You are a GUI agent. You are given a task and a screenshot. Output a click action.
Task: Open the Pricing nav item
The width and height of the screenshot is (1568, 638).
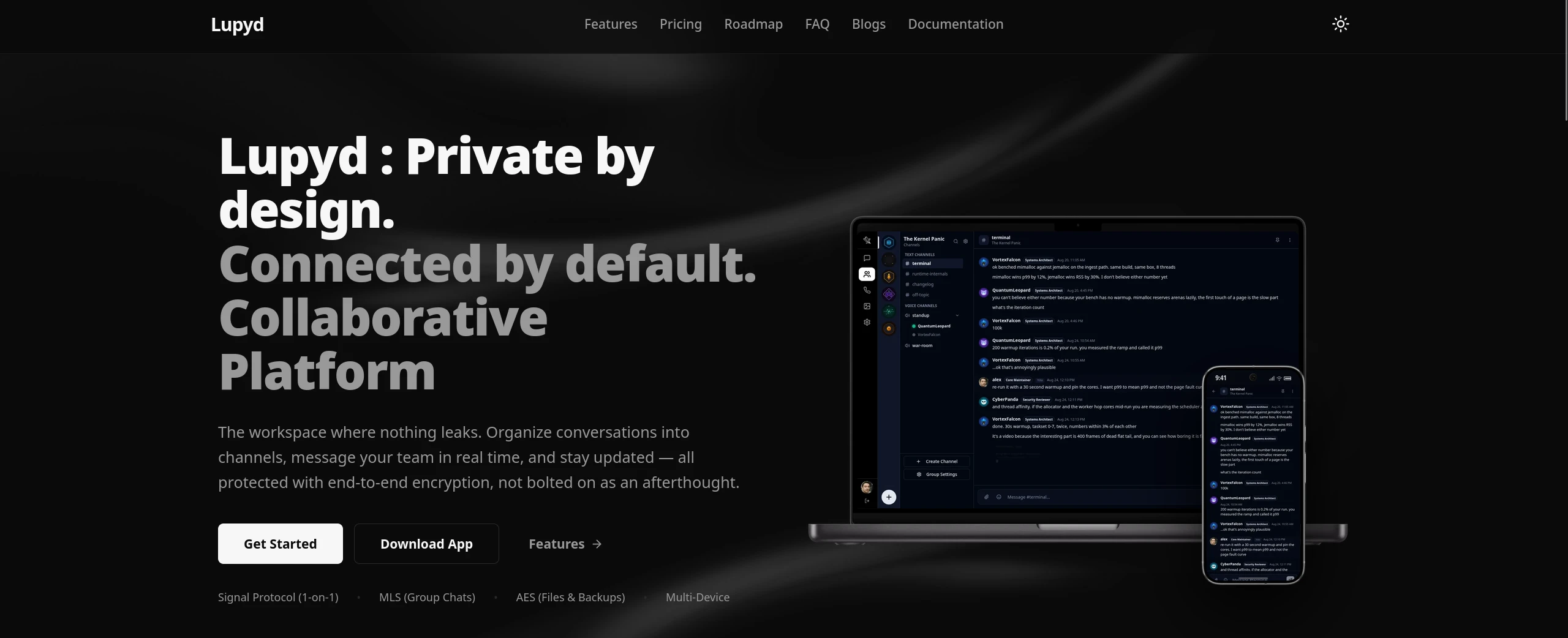click(x=680, y=24)
